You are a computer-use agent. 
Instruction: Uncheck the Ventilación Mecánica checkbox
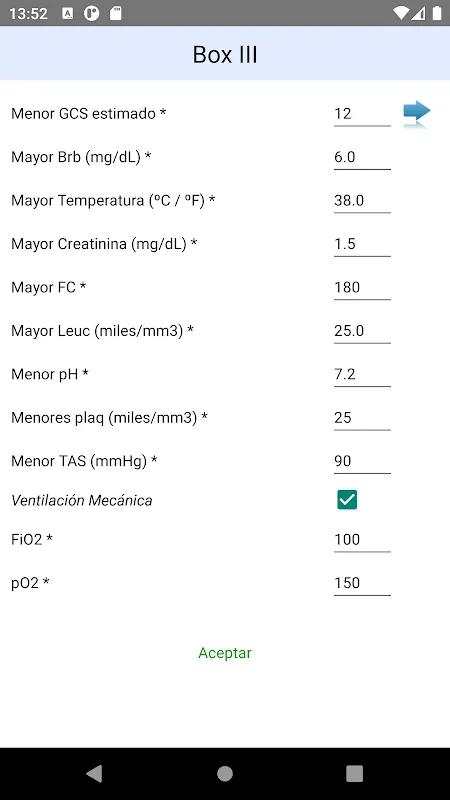[x=347, y=499]
